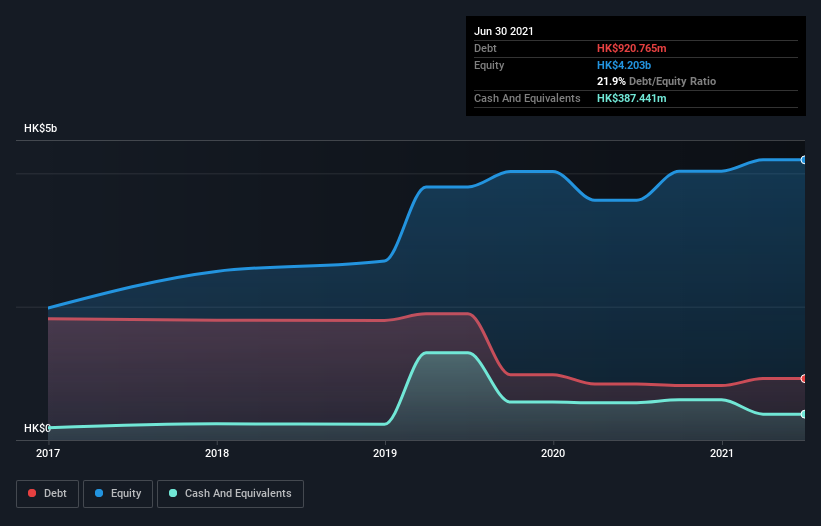This screenshot has height=526, width=821.
Task: Click the teal Cash legend dot
Action: click(173, 493)
